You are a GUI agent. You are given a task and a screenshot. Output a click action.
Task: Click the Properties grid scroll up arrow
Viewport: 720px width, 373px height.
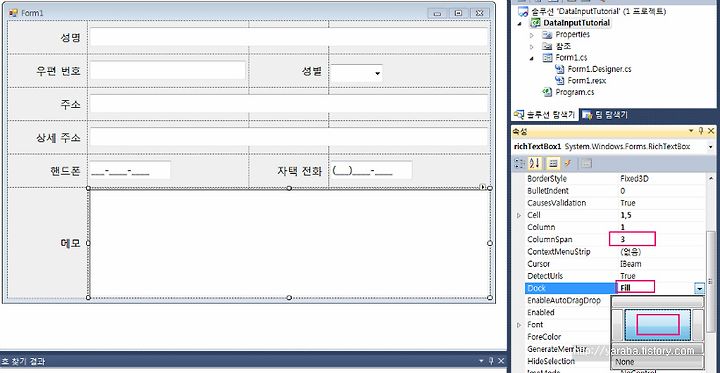[x=711, y=177]
